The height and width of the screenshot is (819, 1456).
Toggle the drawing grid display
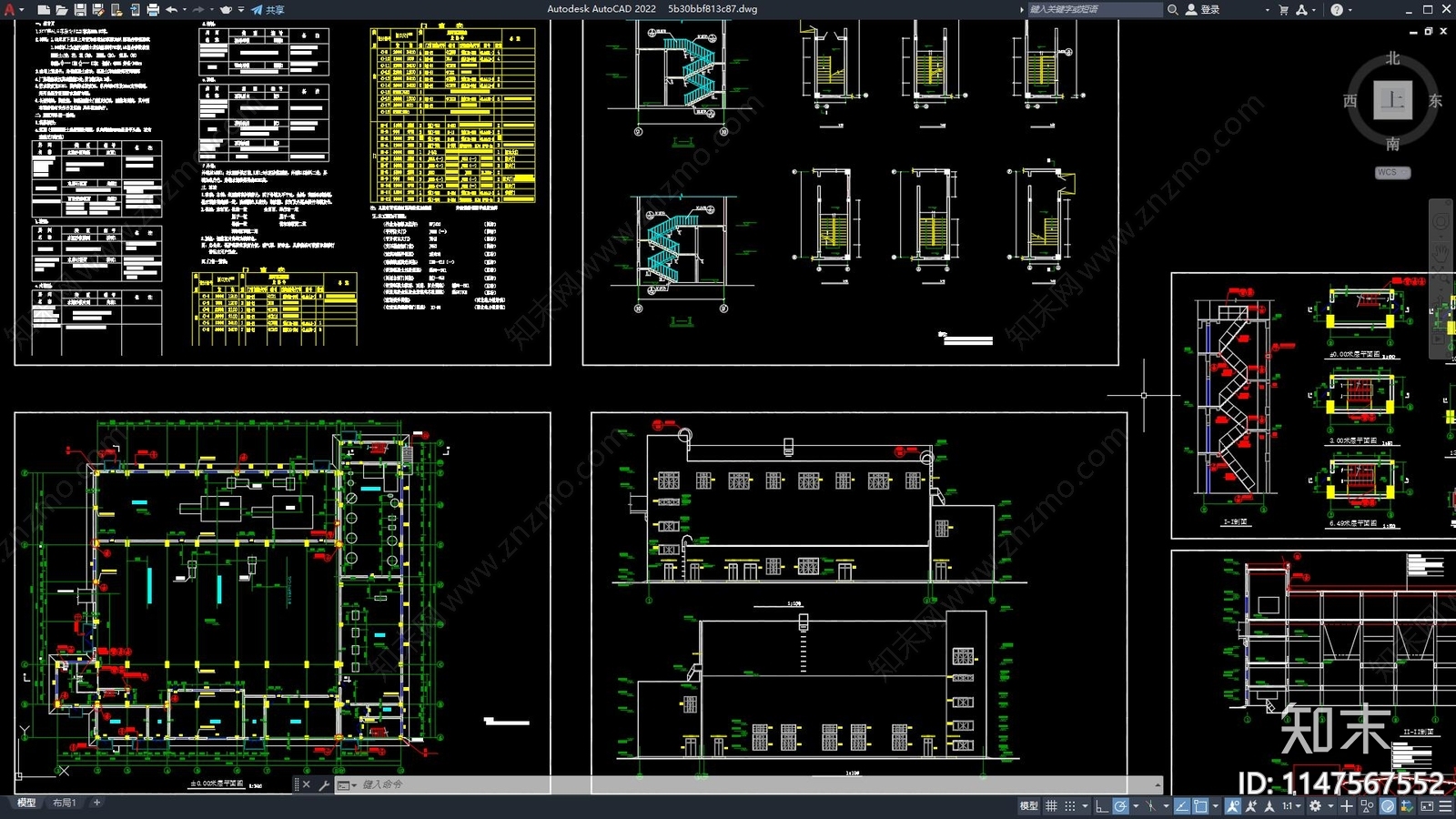point(1051,806)
